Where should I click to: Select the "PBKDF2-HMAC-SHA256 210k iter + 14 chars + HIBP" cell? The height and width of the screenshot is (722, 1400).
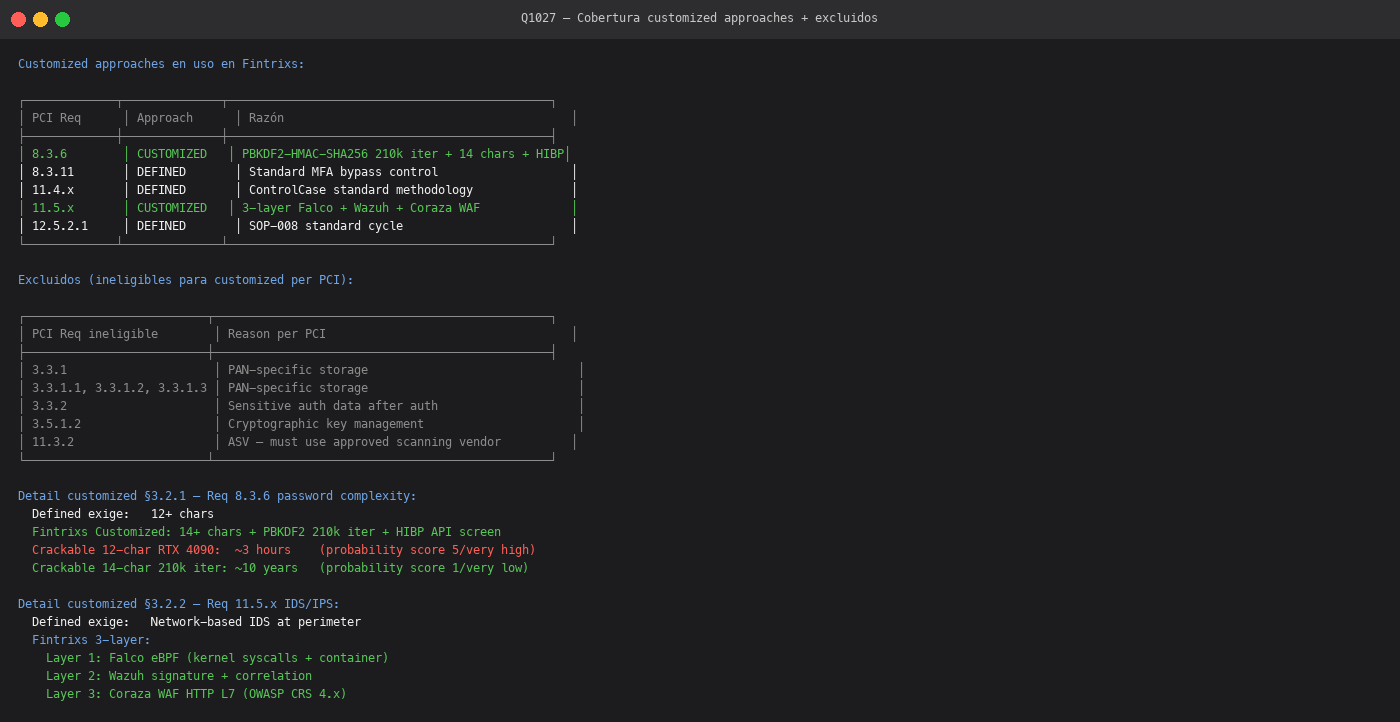coord(403,154)
